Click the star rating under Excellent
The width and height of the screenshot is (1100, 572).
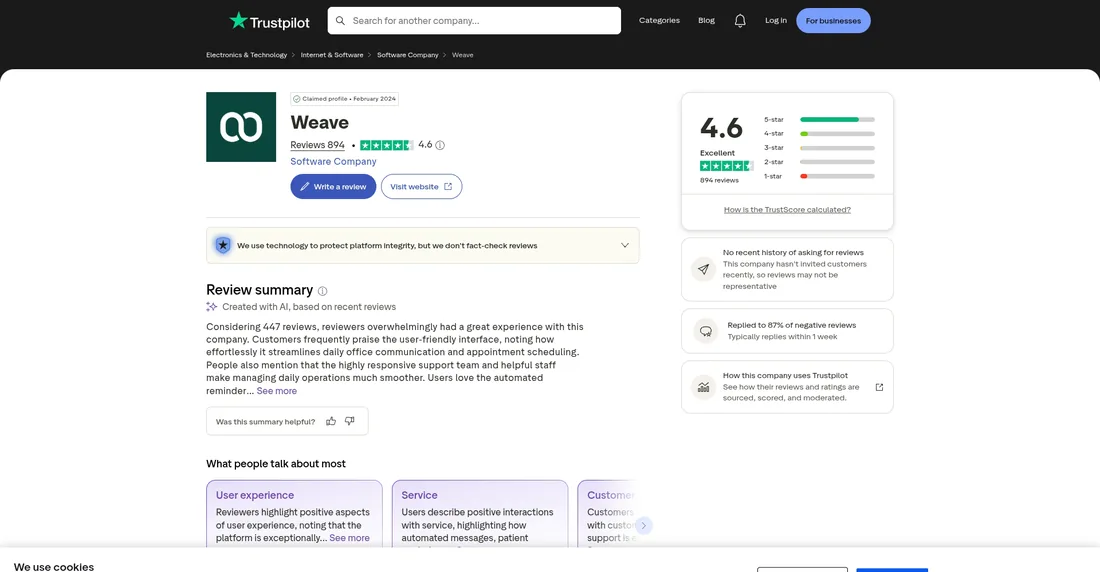pos(726,166)
